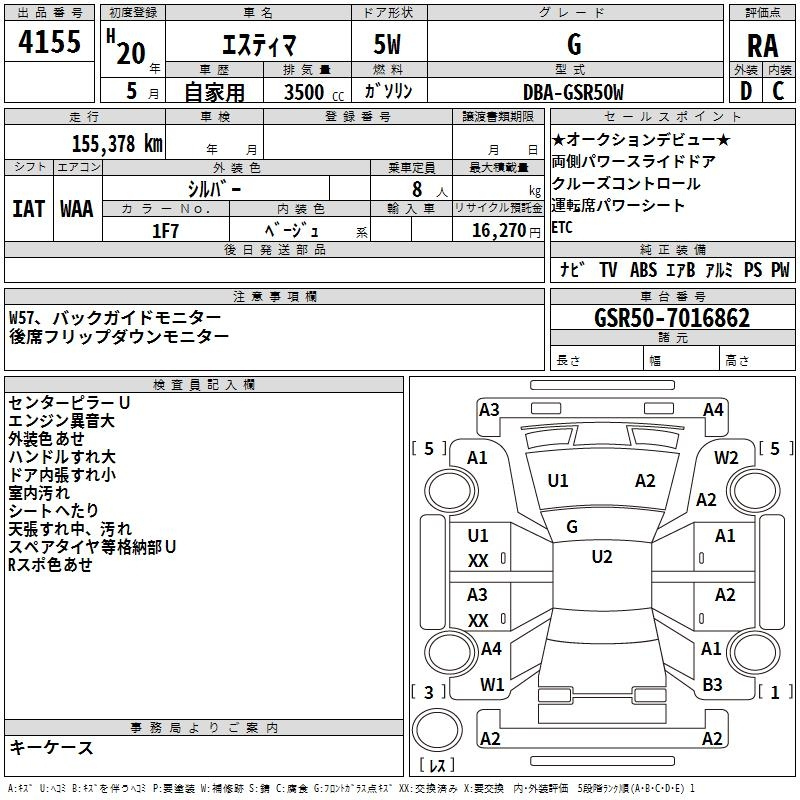Select the displacement value 3500 cc
This screenshot has height=800, width=800.
pyautogui.click(x=314, y=92)
